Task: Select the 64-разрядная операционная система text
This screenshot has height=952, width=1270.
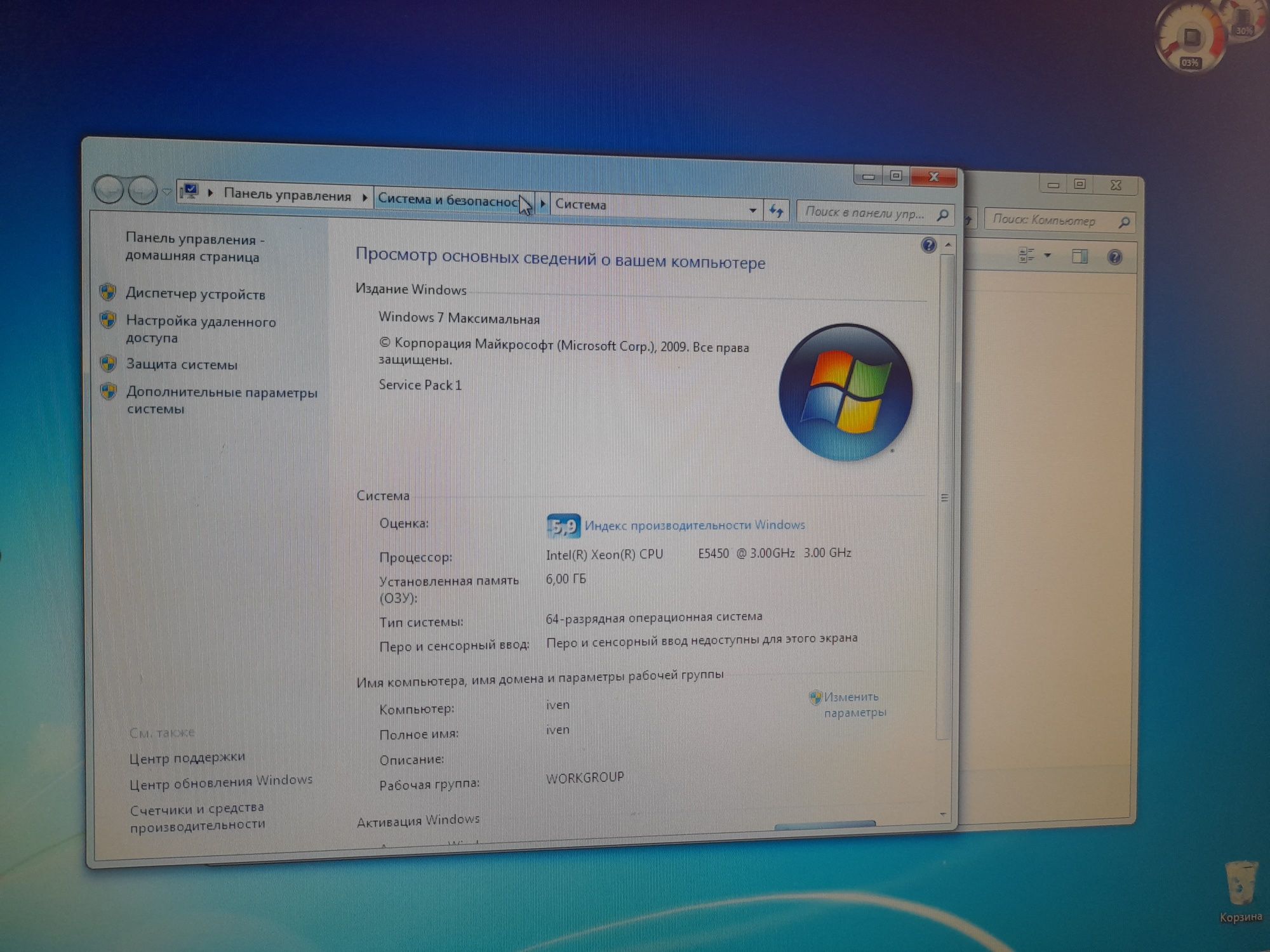Action: (654, 617)
